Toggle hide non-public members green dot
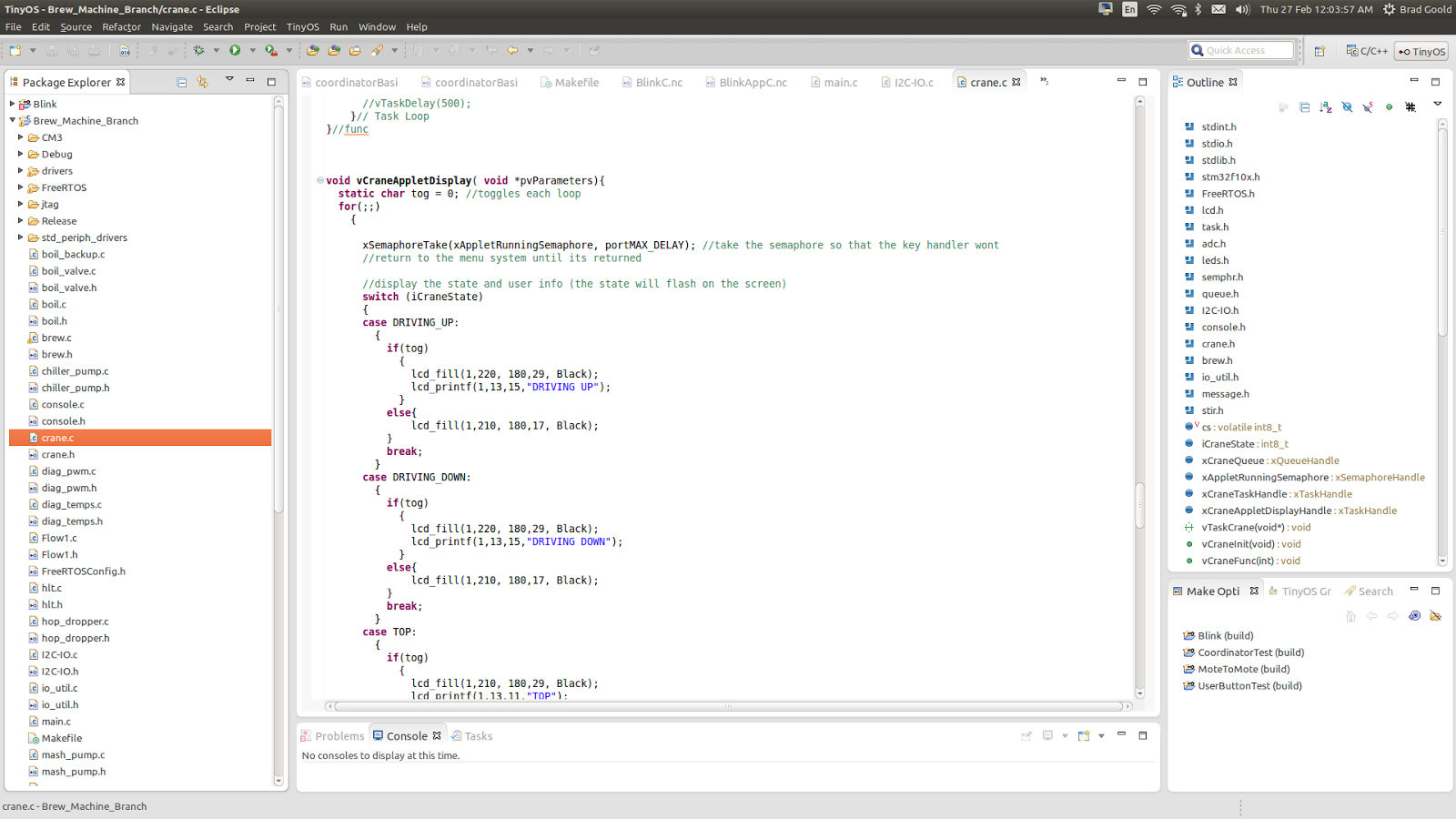This screenshot has height=819, width=1456. (1389, 107)
